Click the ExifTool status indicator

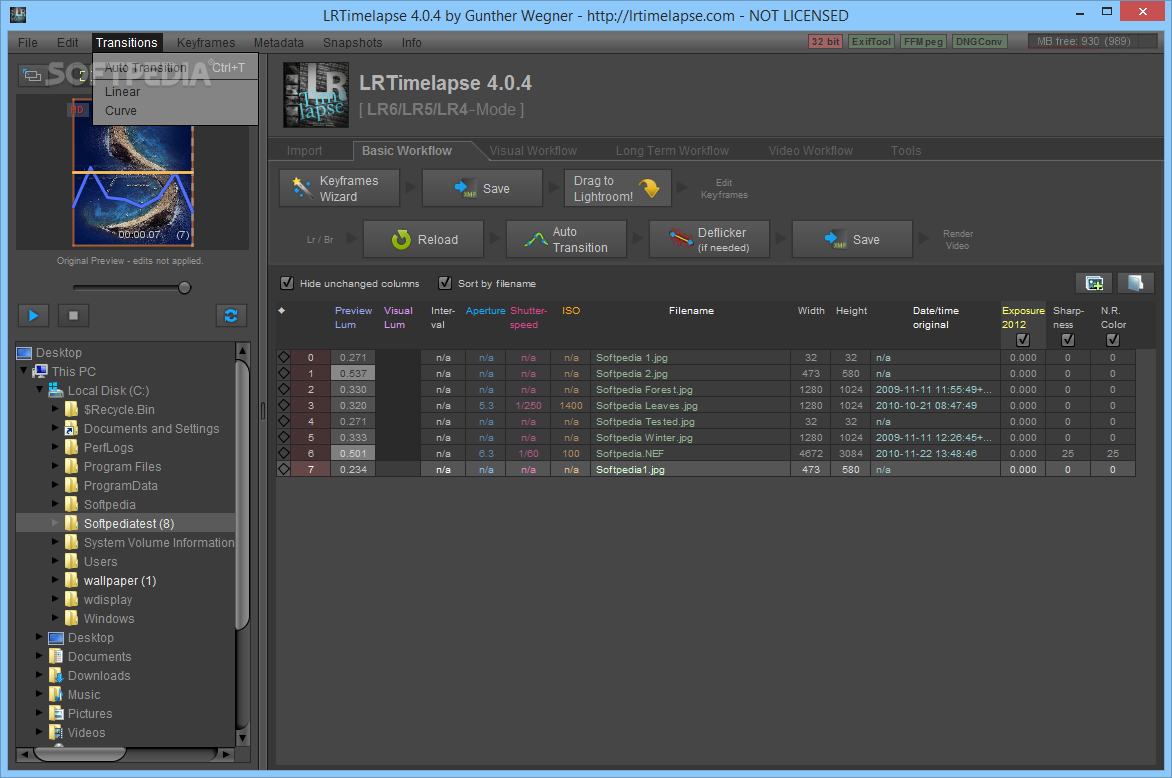point(872,42)
